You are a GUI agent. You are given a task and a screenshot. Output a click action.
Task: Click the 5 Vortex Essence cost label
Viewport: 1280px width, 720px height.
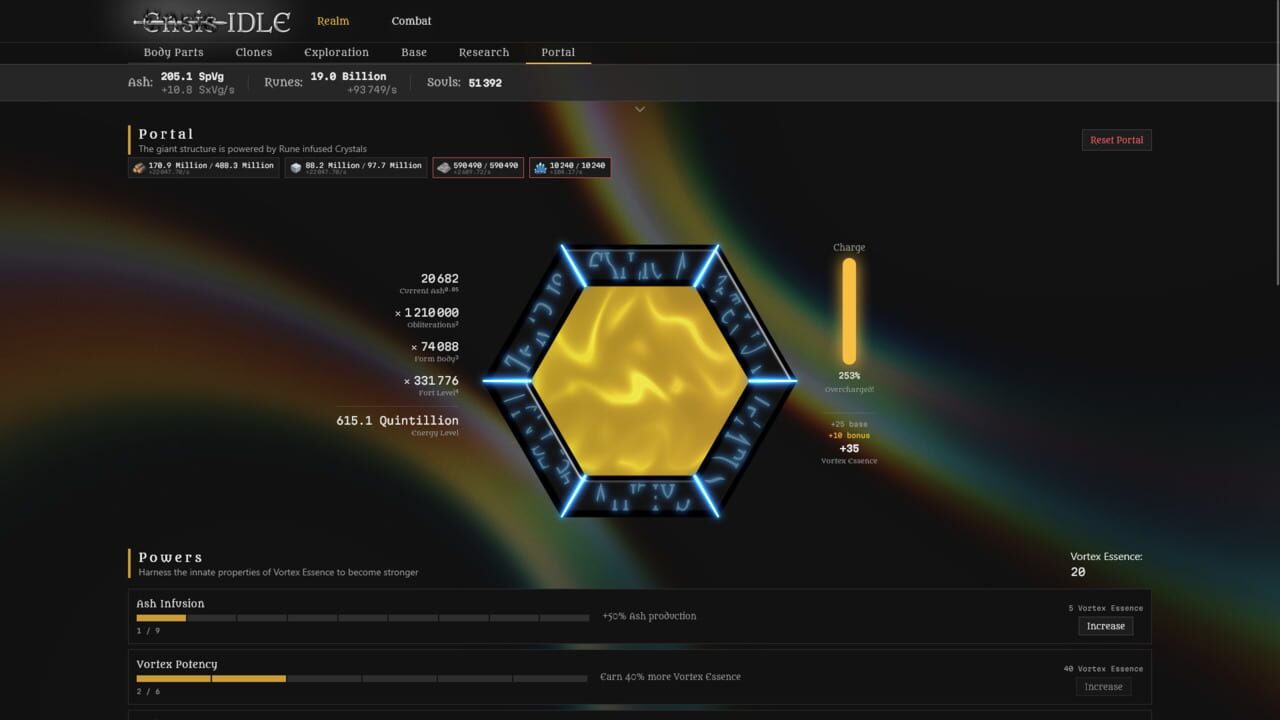click(x=1105, y=608)
